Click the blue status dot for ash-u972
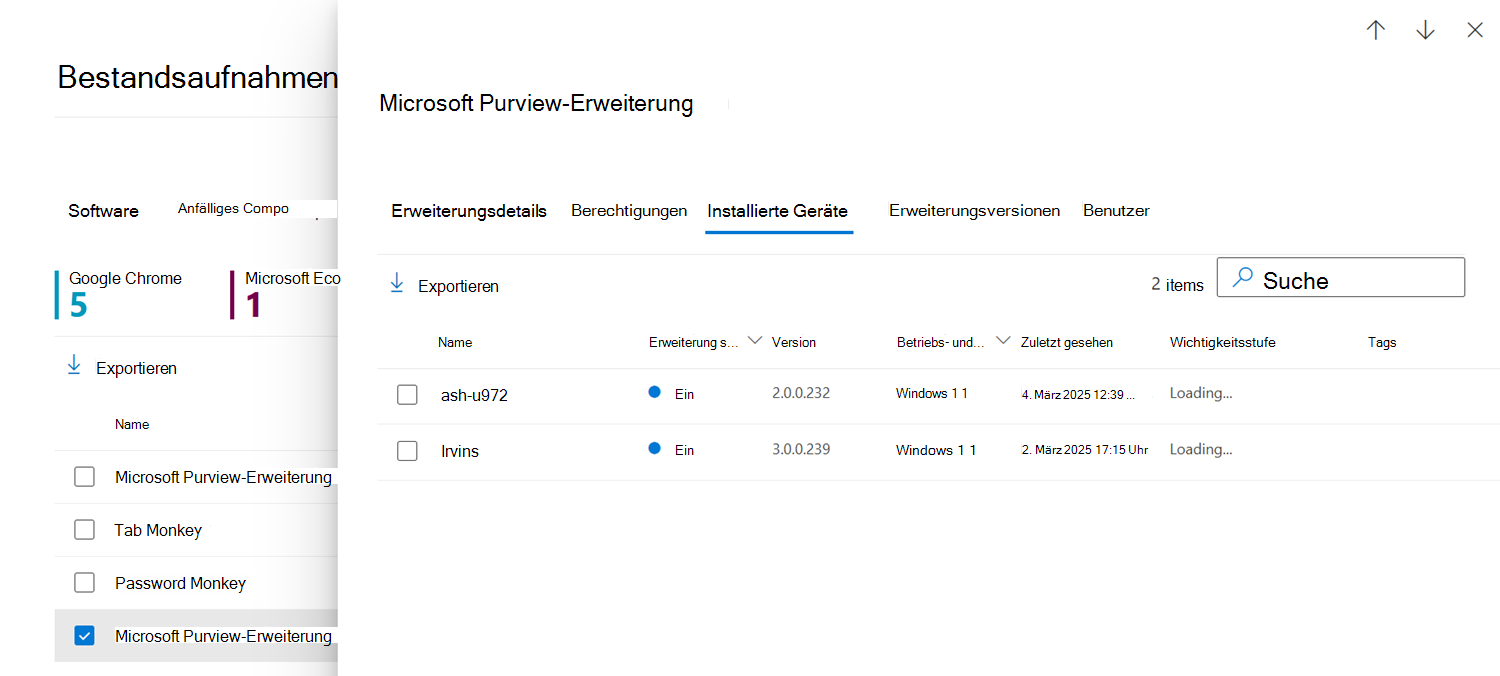The height and width of the screenshot is (676, 1500). pyautogui.click(x=655, y=393)
